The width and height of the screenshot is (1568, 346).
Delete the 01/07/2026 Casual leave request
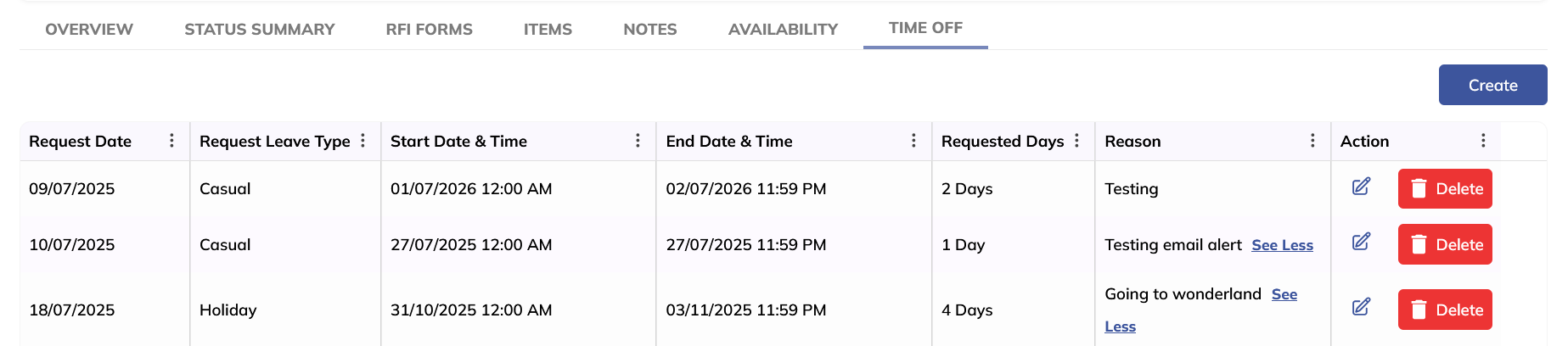click(x=1445, y=189)
